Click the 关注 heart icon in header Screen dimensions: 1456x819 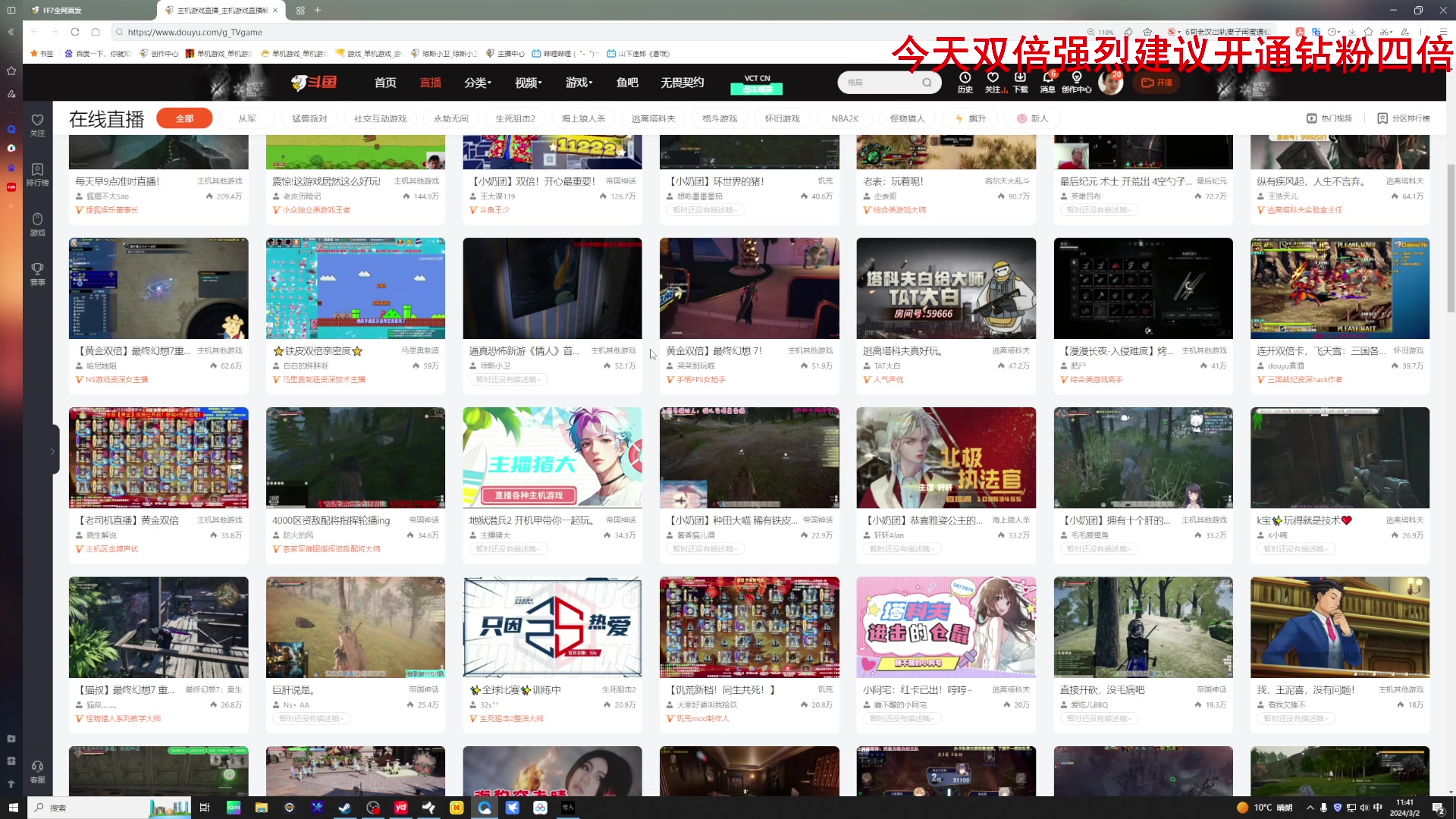click(x=993, y=78)
